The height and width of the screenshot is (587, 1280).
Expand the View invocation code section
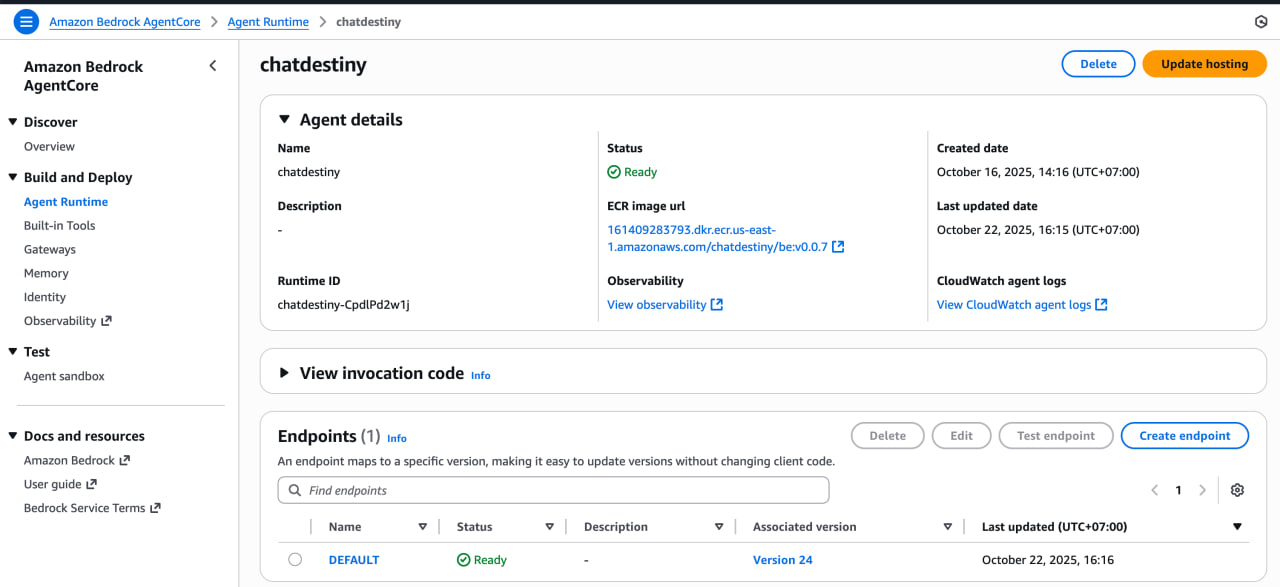click(x=284, y=373)
